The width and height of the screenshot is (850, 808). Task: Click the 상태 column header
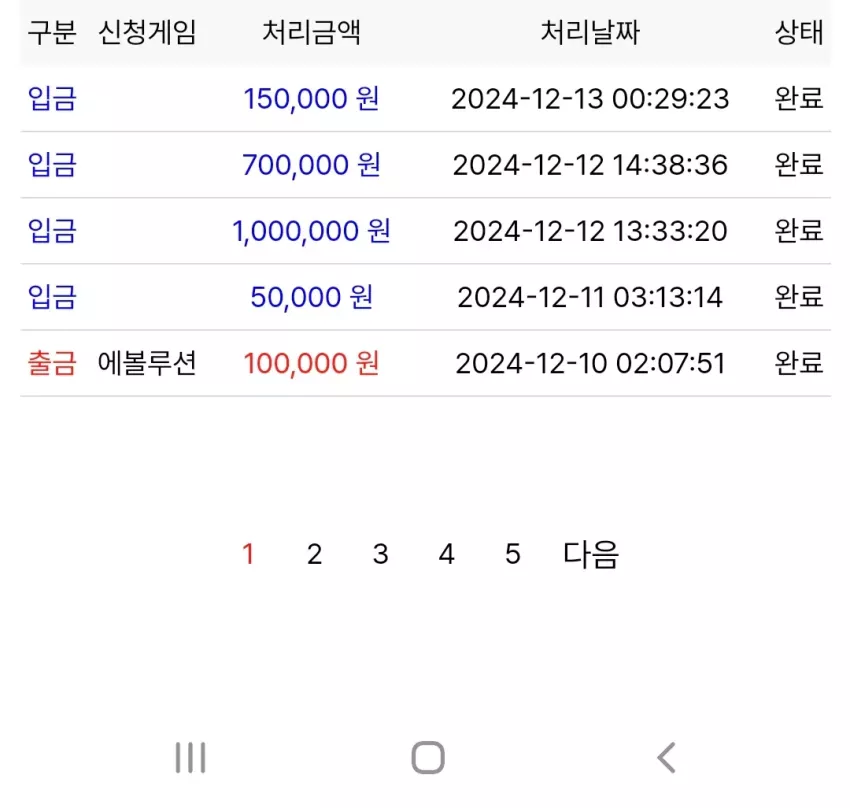(x=799, y=32)
